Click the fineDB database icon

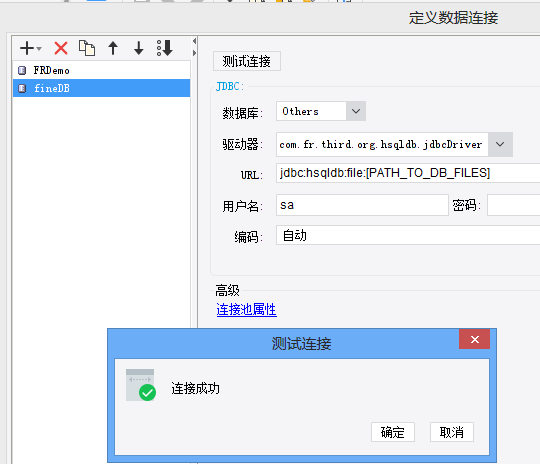tap(22, 89)
